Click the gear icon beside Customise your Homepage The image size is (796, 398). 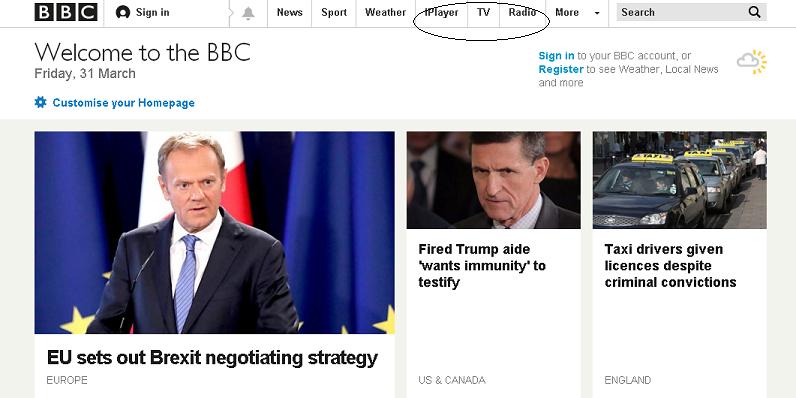point(41,103)
